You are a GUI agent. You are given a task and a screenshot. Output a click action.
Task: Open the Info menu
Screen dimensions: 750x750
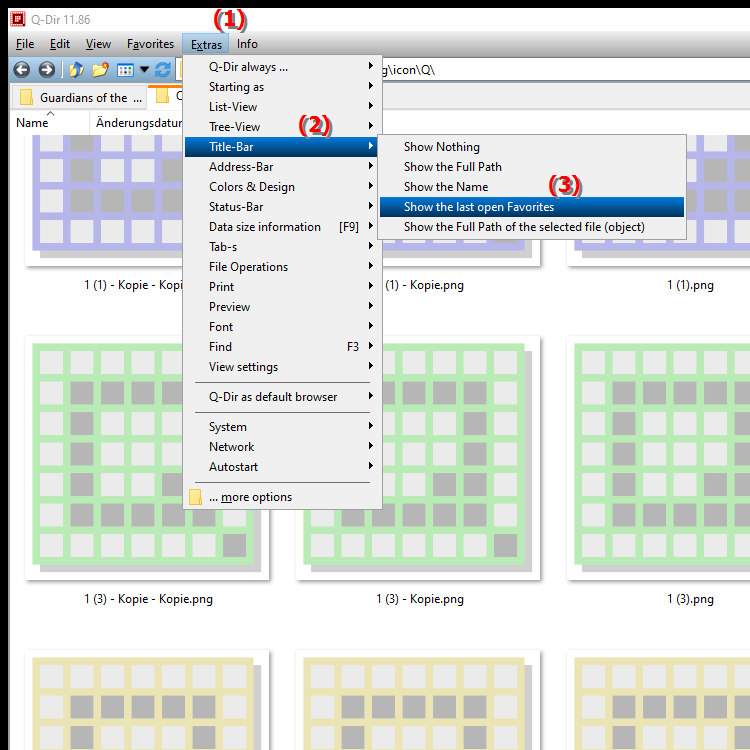click(x=247, y=44)
